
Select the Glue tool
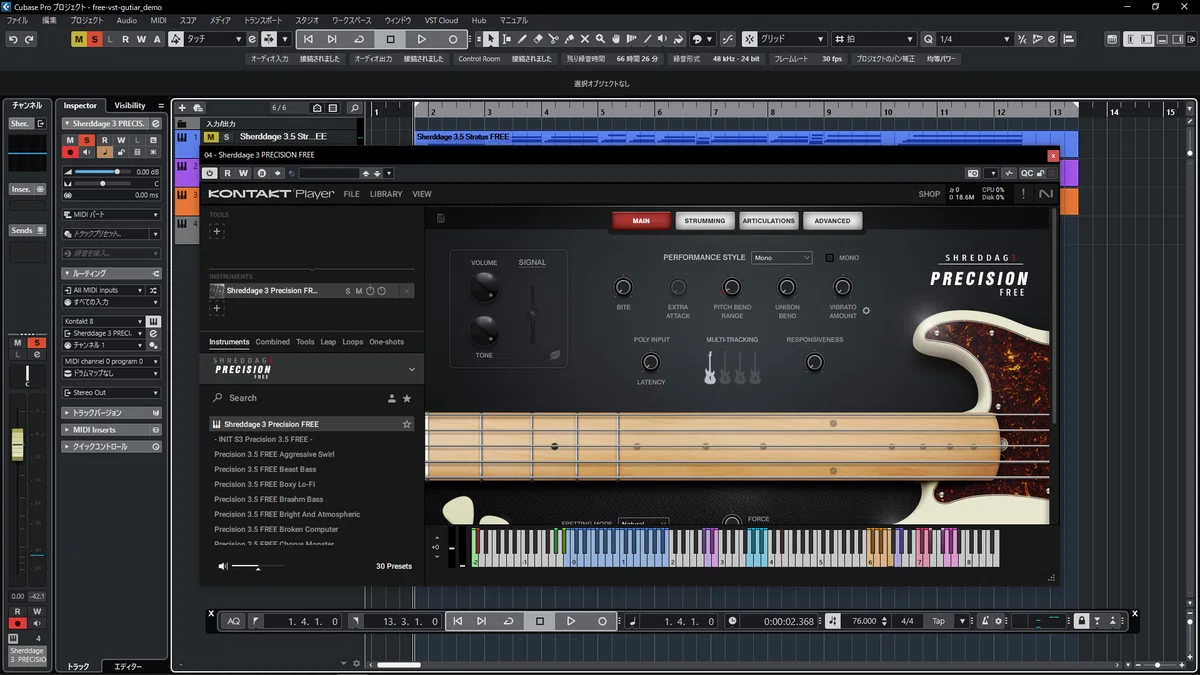pos(569,39)
